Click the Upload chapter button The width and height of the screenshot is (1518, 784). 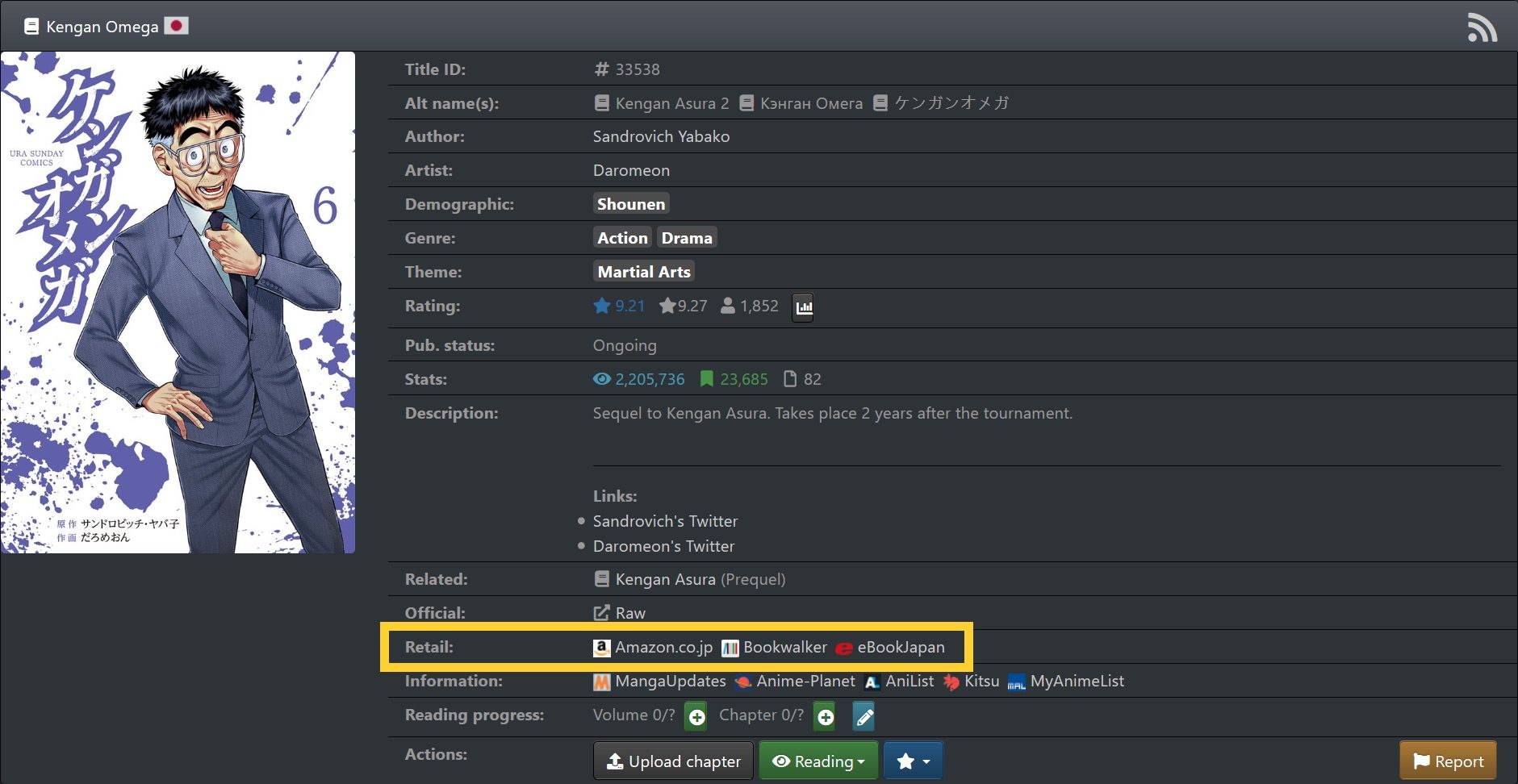click(x=673, y=761)
